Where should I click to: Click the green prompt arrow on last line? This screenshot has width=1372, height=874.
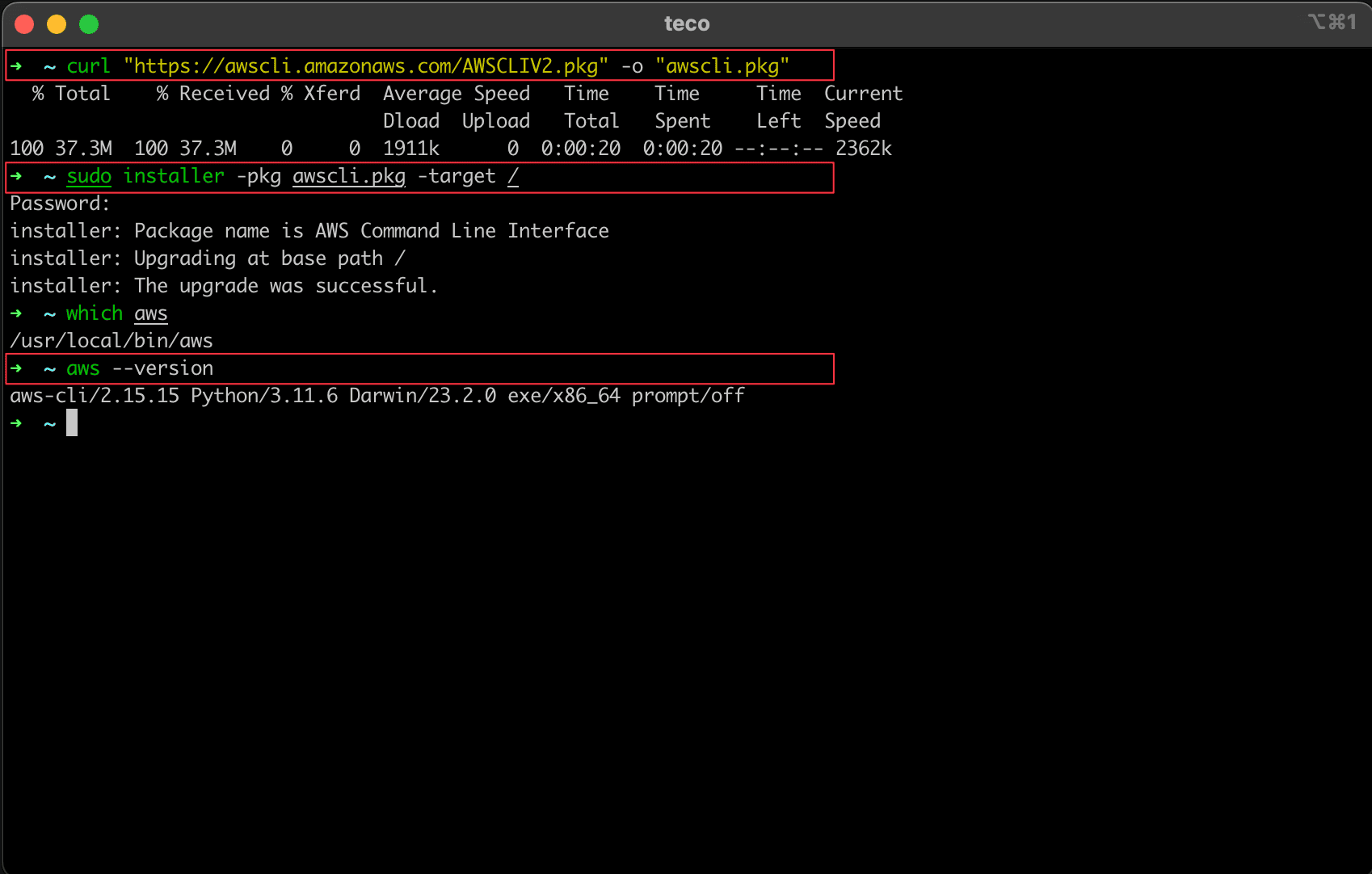pyautogui.click(x=16, y=423)
